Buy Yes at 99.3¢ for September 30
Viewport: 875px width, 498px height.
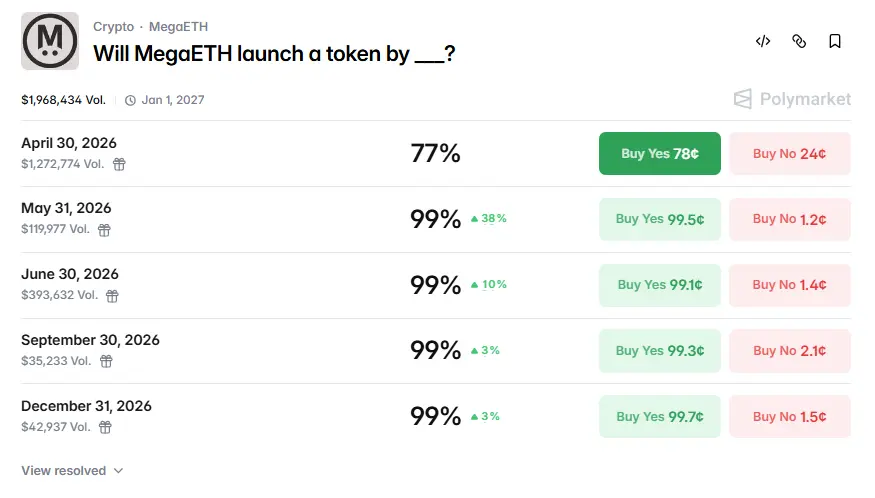tap(659, 351)
